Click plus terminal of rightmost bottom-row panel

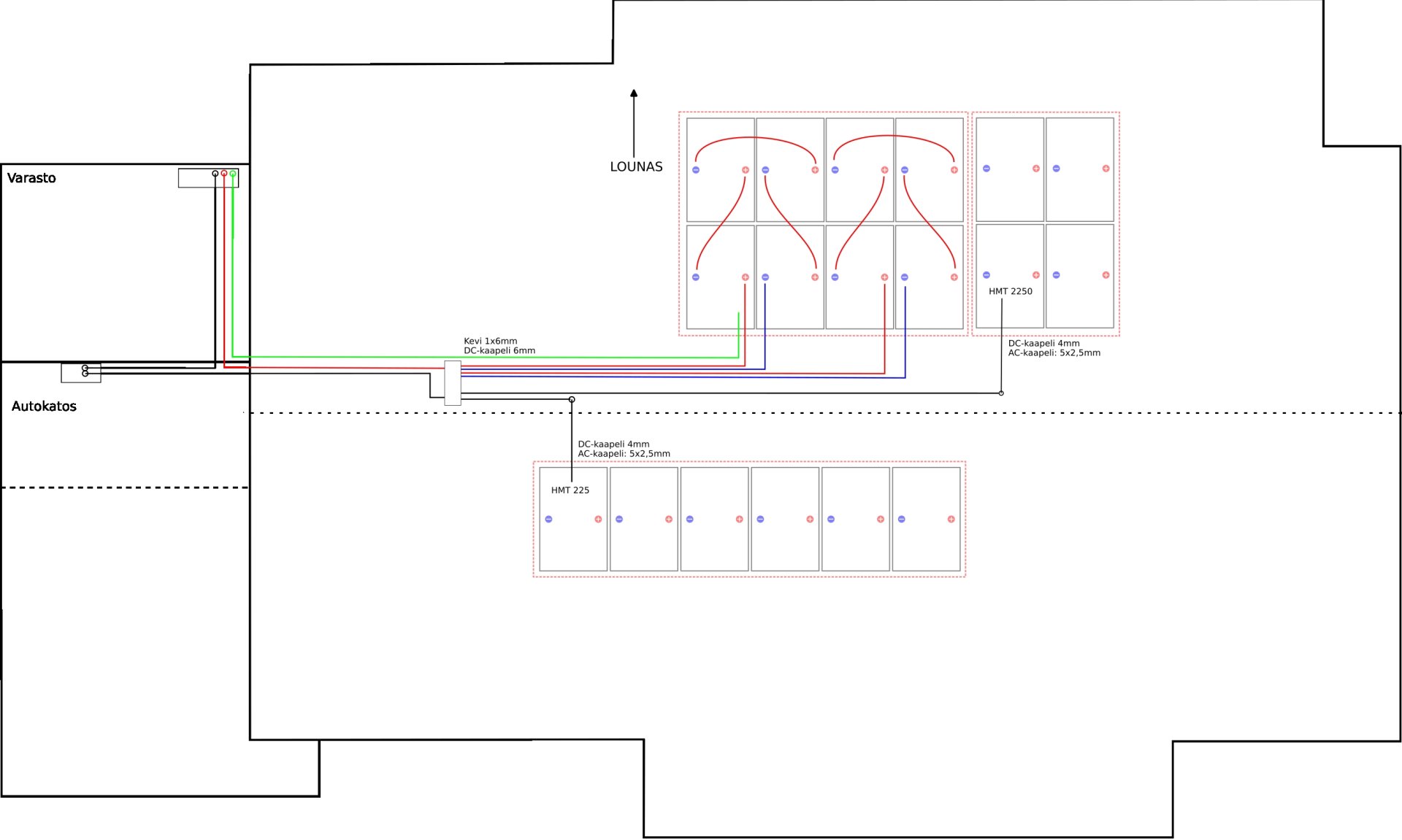[951, 520]
